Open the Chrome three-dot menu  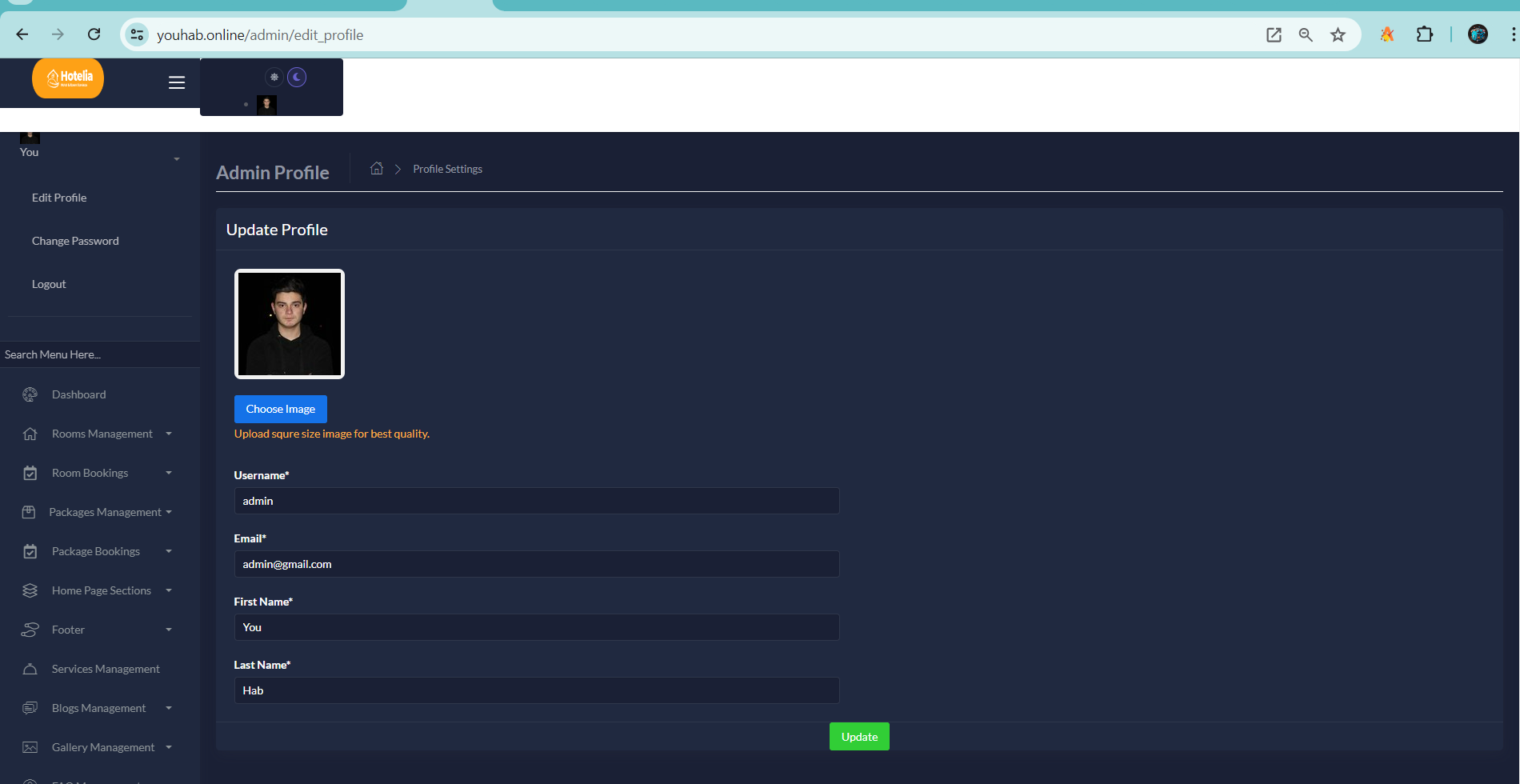pos(1513,34)
